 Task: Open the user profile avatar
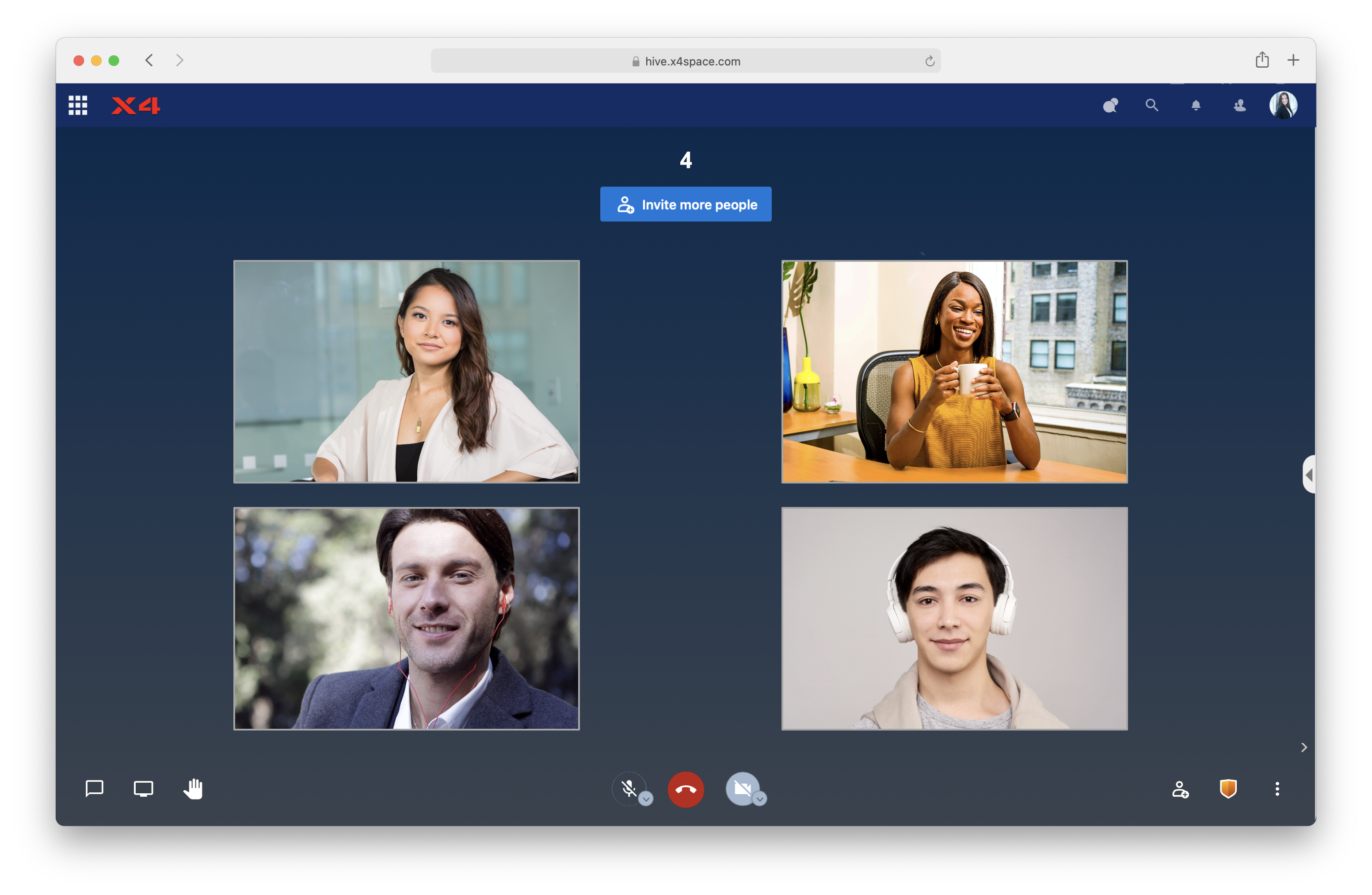point(1283,106)
